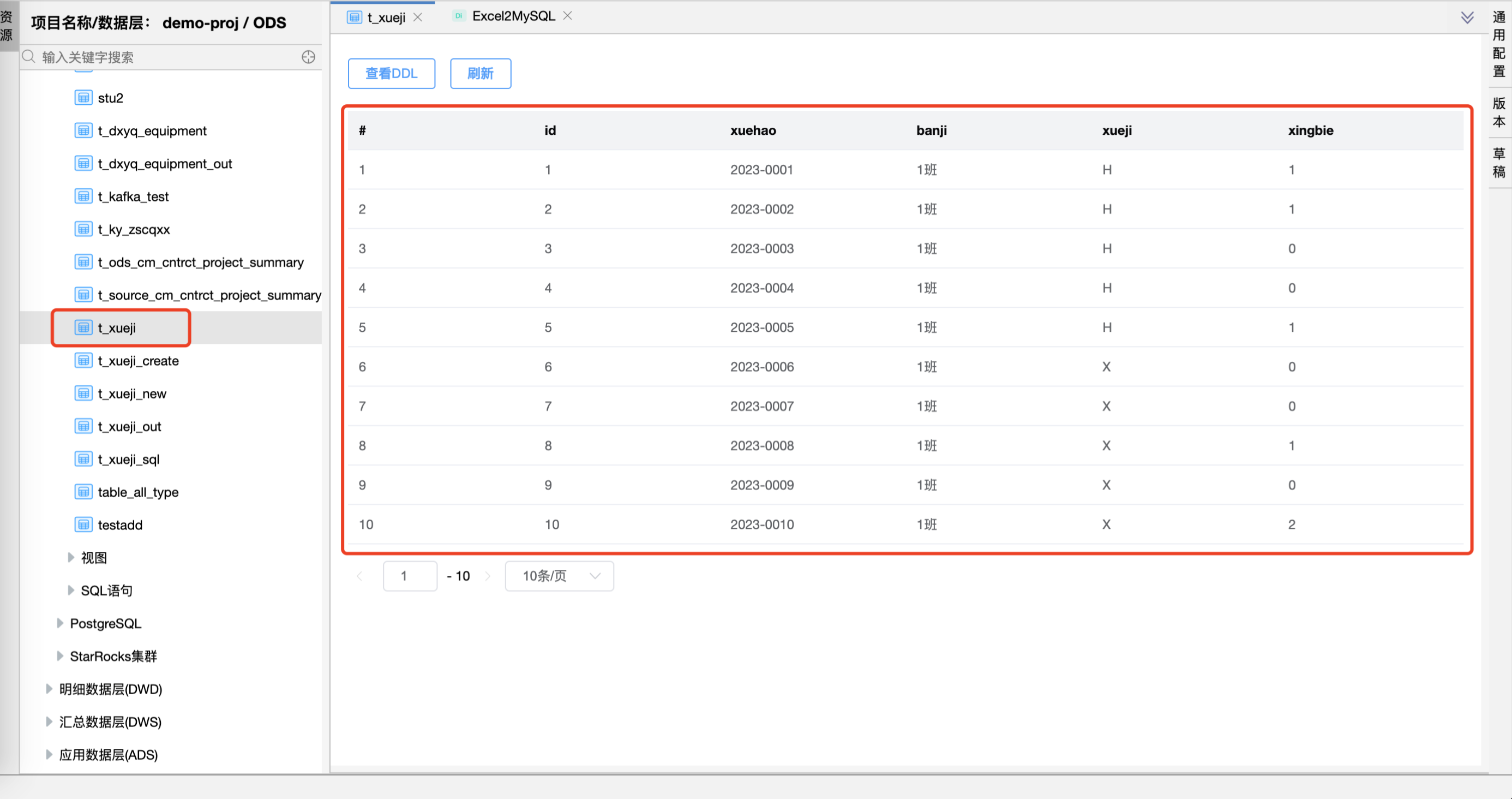
Task: Expand the PostgreSQL section
Action: point(61,623)
